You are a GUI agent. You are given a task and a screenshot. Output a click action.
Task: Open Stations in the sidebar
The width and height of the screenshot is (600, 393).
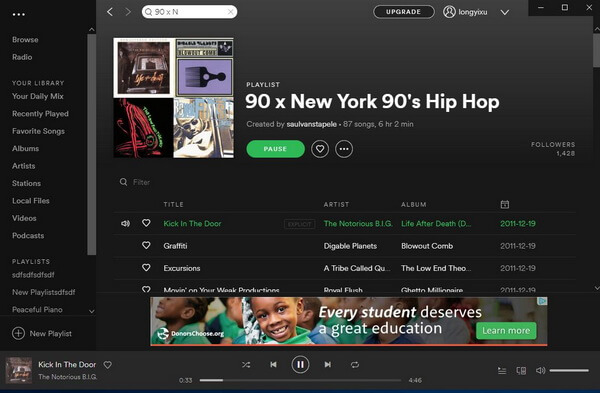(x=26, y=183)
